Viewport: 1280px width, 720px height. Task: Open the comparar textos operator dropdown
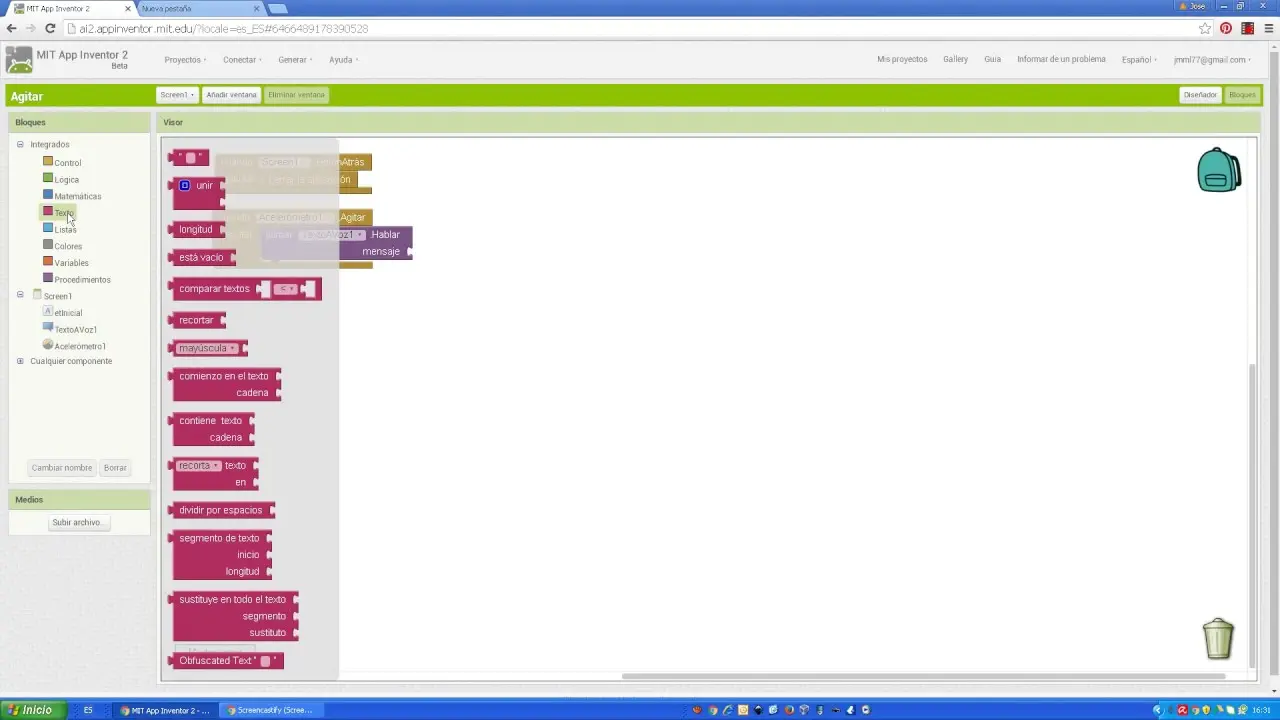point(286,289)
